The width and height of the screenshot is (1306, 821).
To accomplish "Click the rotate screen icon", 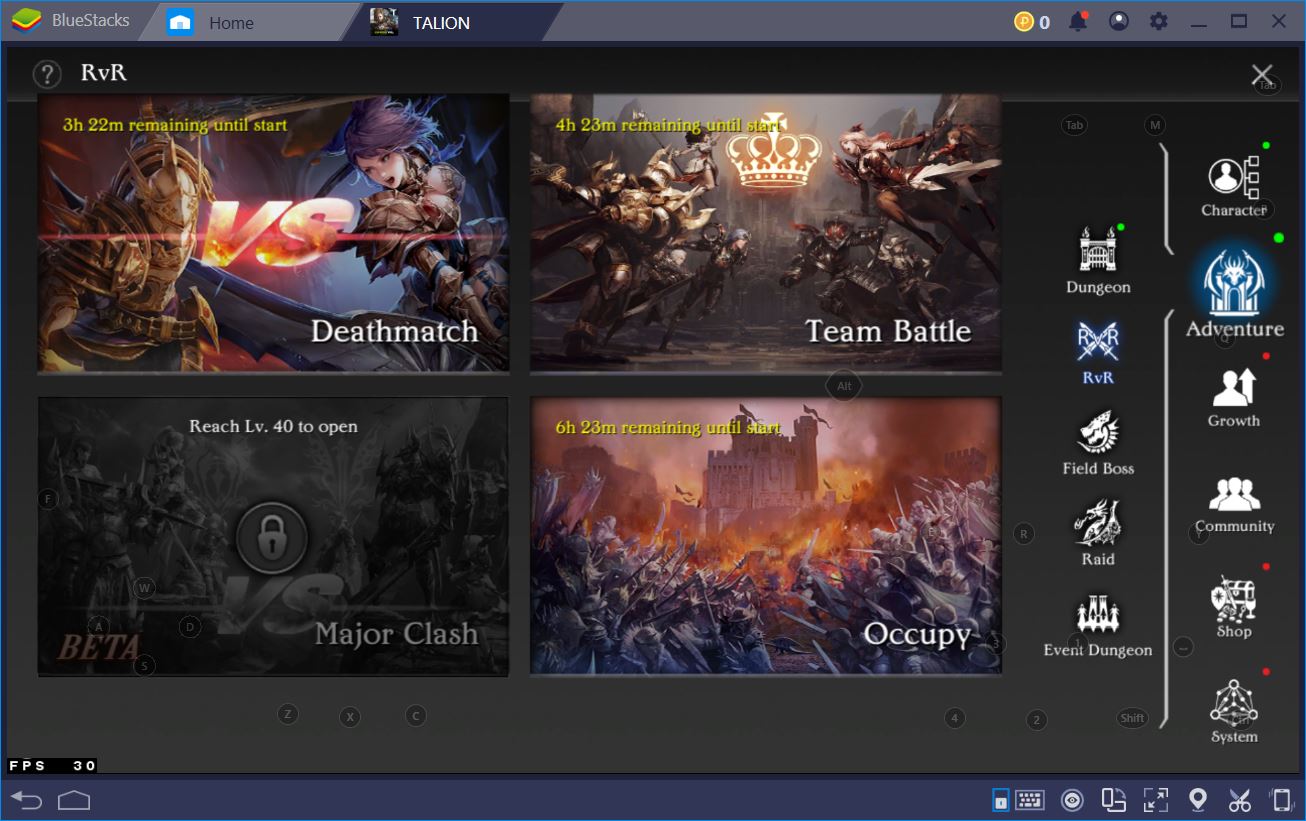I will 1114,799.
